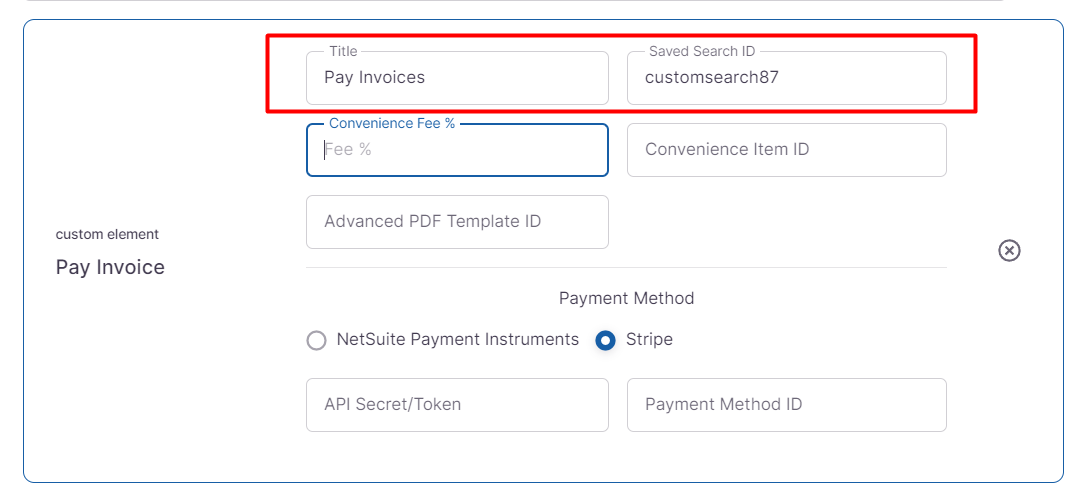Select the Stripe radio button

pyautogui.click(x=605, y=340)
